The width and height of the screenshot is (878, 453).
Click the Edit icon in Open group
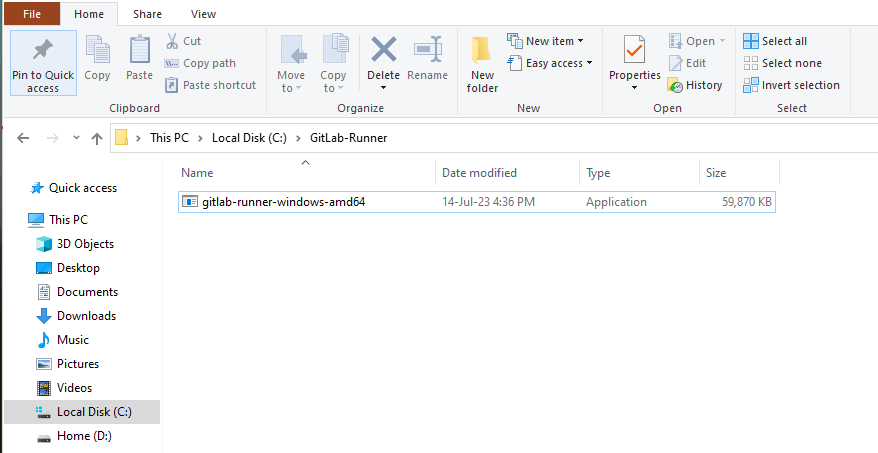[x=675, y=63]
